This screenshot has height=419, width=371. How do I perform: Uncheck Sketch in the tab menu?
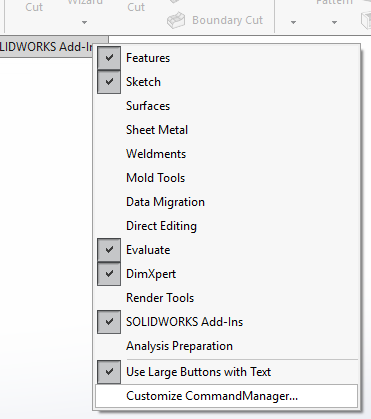point(227,82)
